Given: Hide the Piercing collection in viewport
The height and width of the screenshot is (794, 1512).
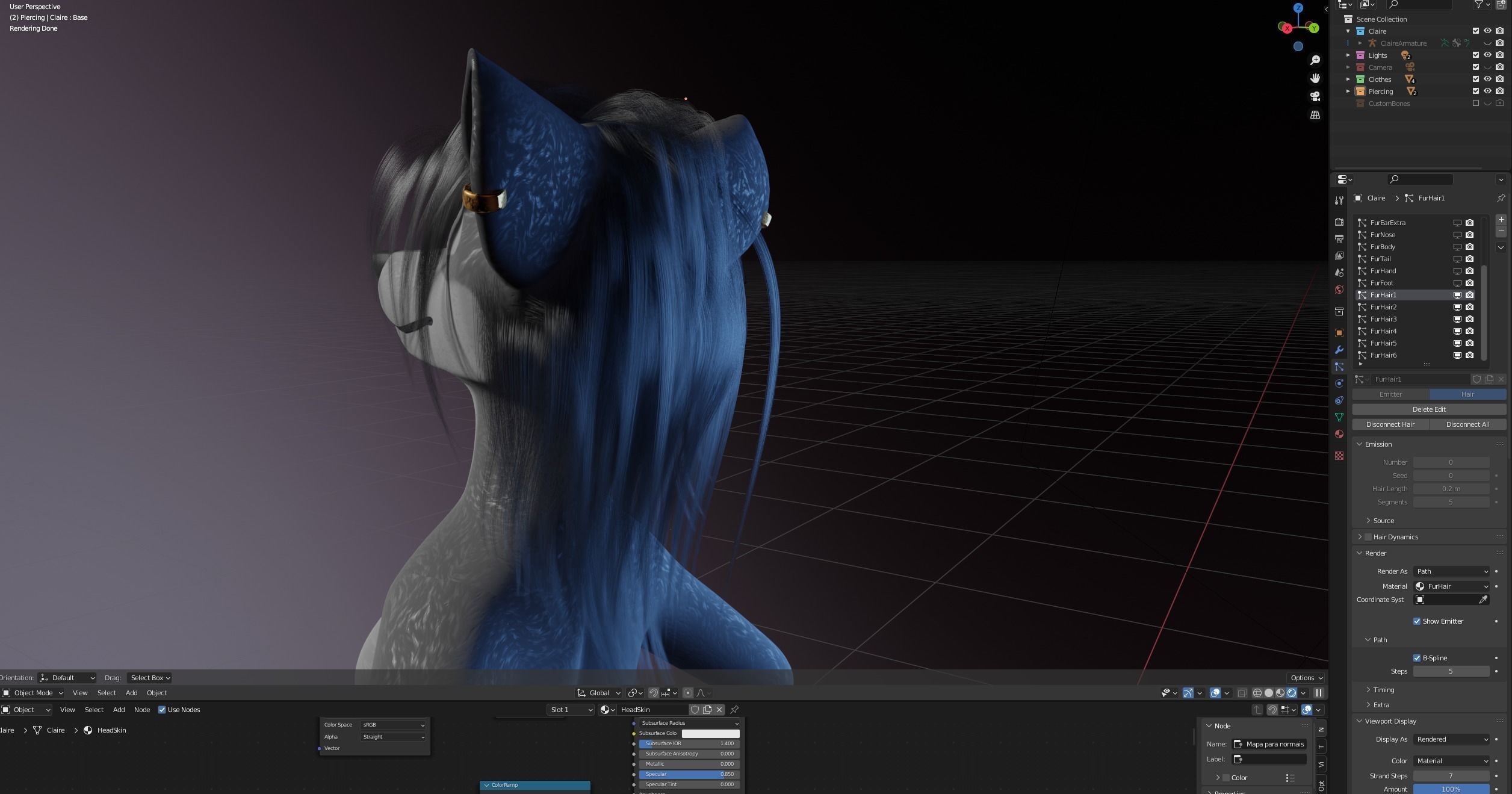Looking at the screenshot, I should [1487, 91].
